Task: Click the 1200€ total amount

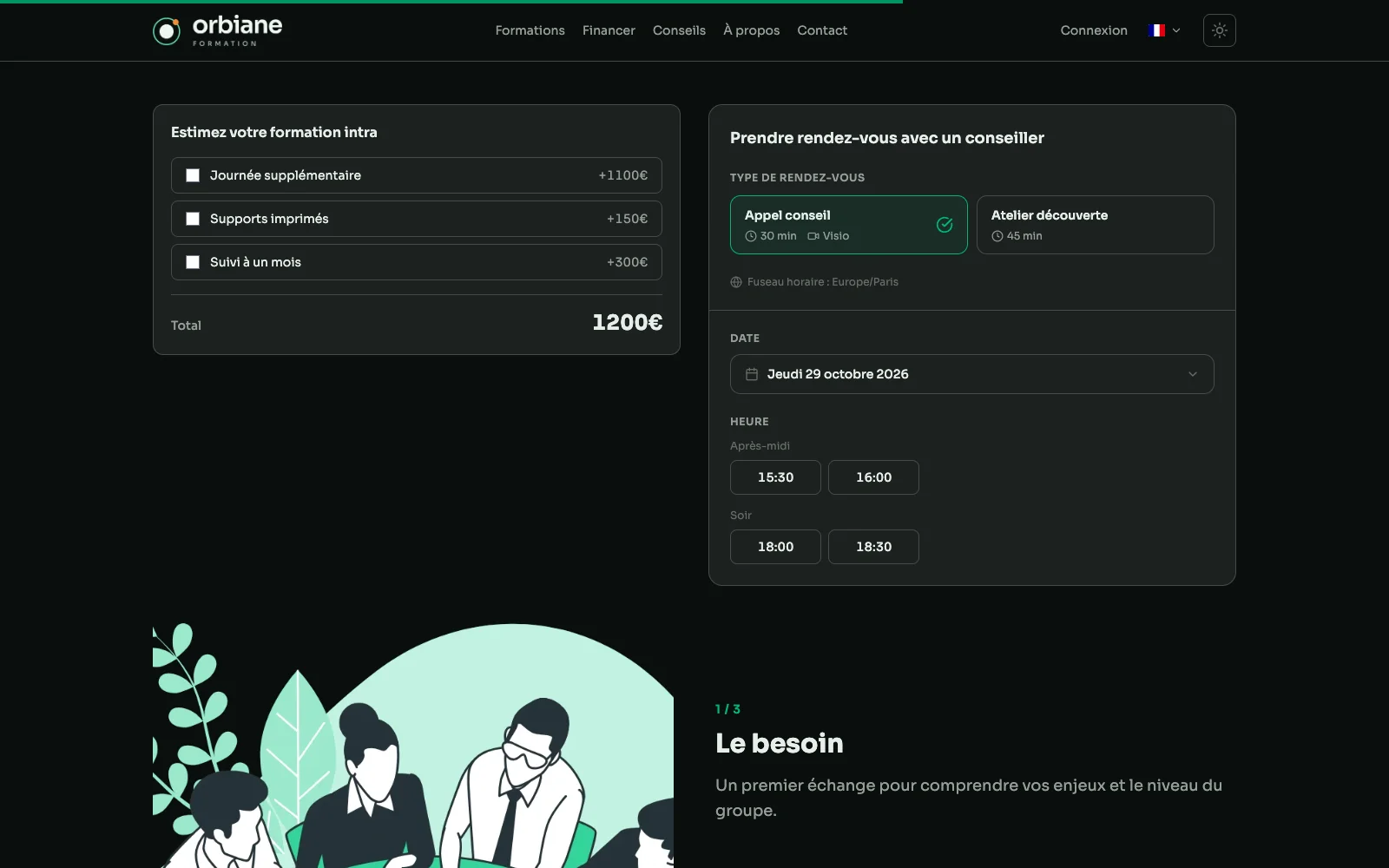Action: [x=627, y=323]
